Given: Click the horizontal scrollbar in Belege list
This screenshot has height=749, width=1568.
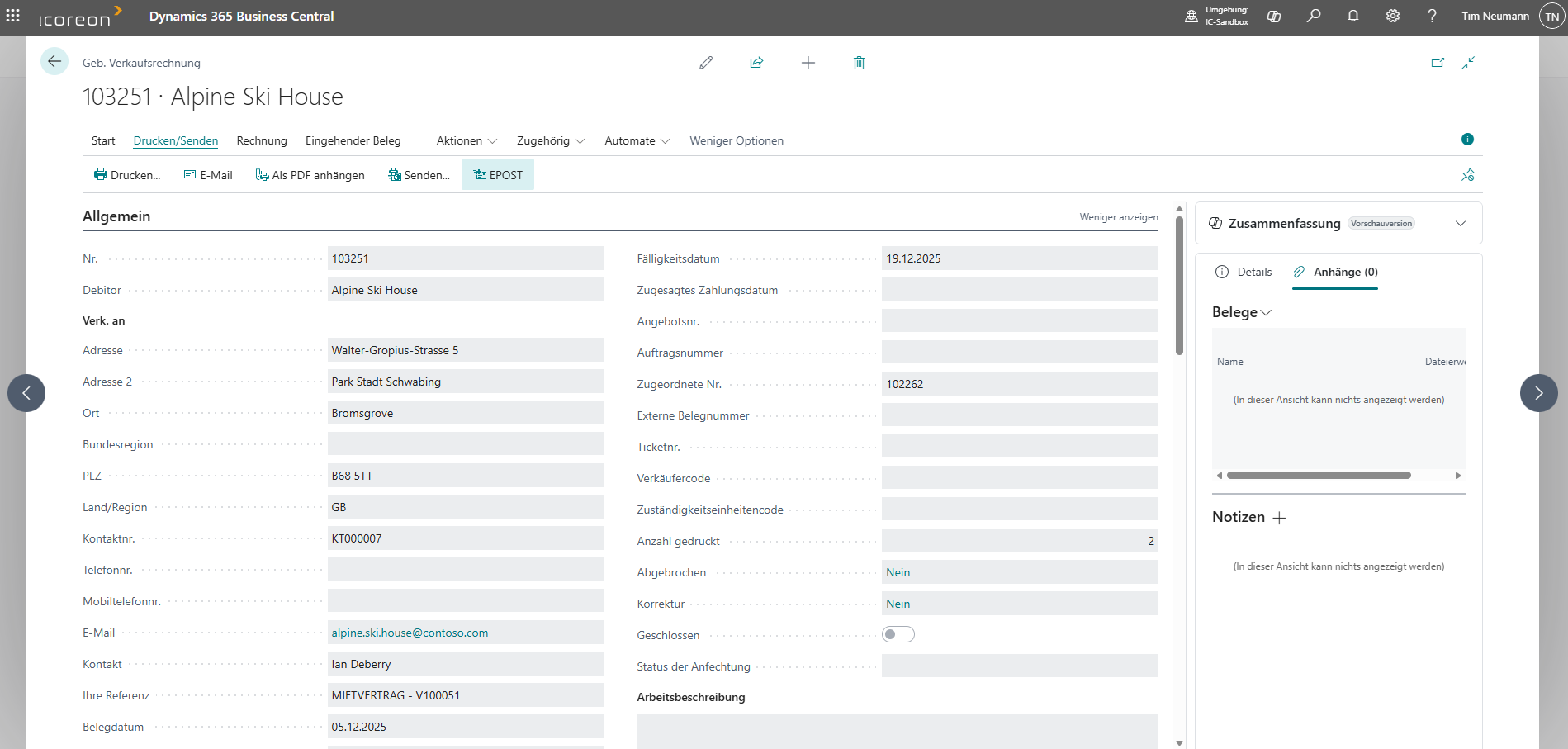Looking at the screenshot, I should (x=1319, y=476).
